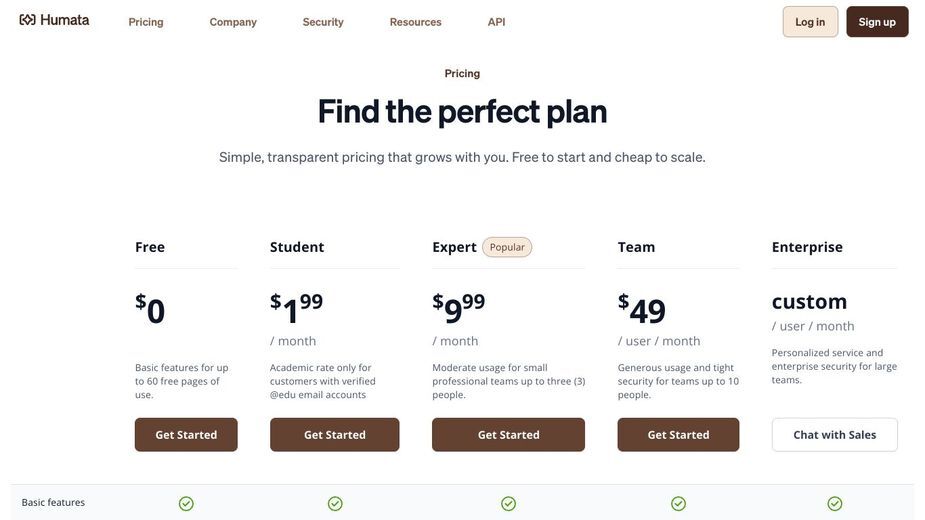Open the Pricing menu item
The width and height of the screenshot is (925, 520).
[x=146, y=22]
